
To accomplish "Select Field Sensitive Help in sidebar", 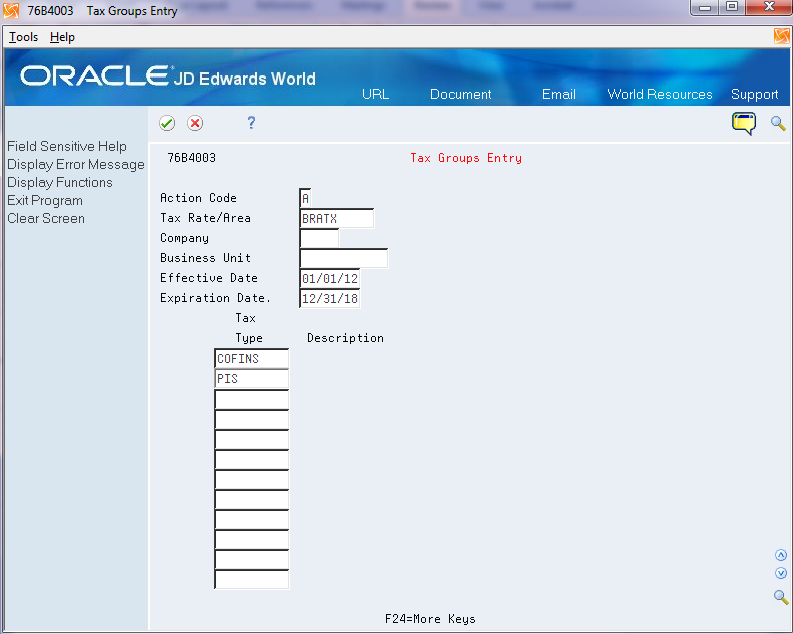I will pos(67,146).
